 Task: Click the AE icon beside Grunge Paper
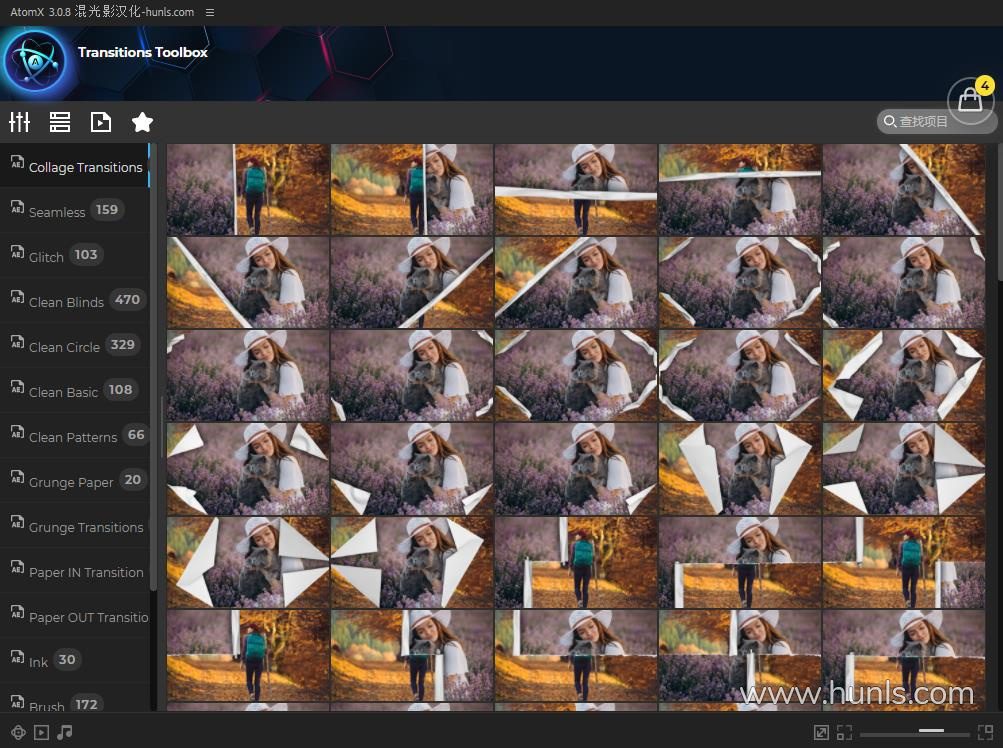point(17,477)
